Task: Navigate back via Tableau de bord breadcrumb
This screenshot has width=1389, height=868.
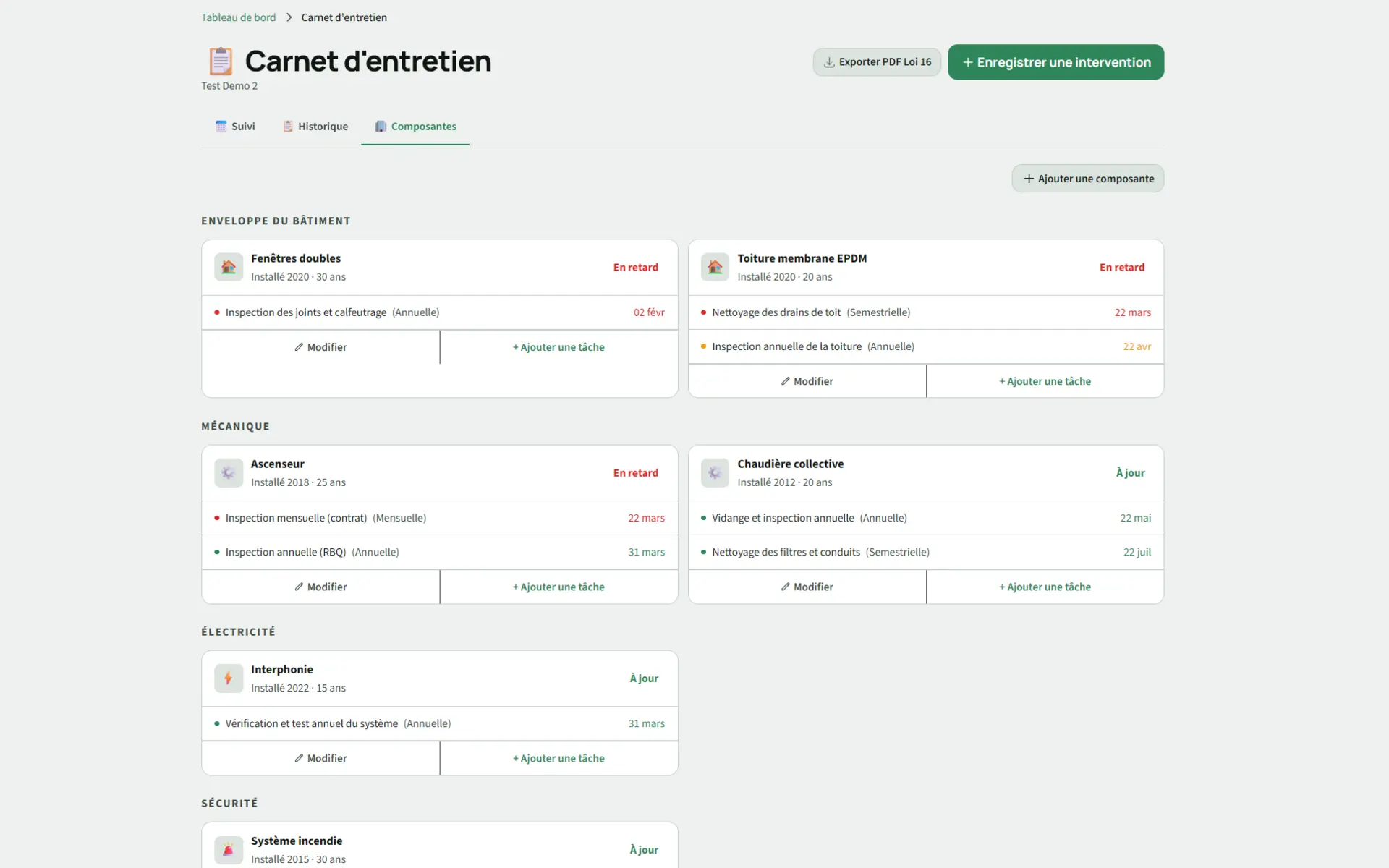Action: click(238, 17)
